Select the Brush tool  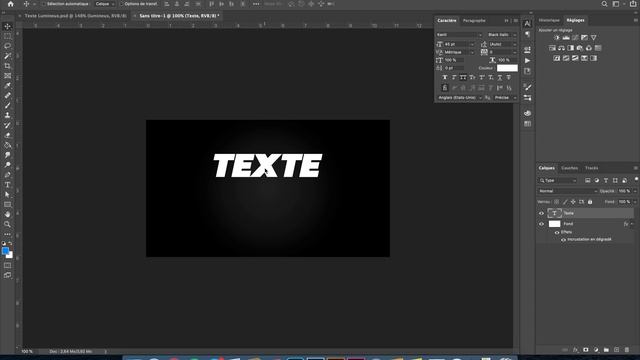(x=7, y=105)
